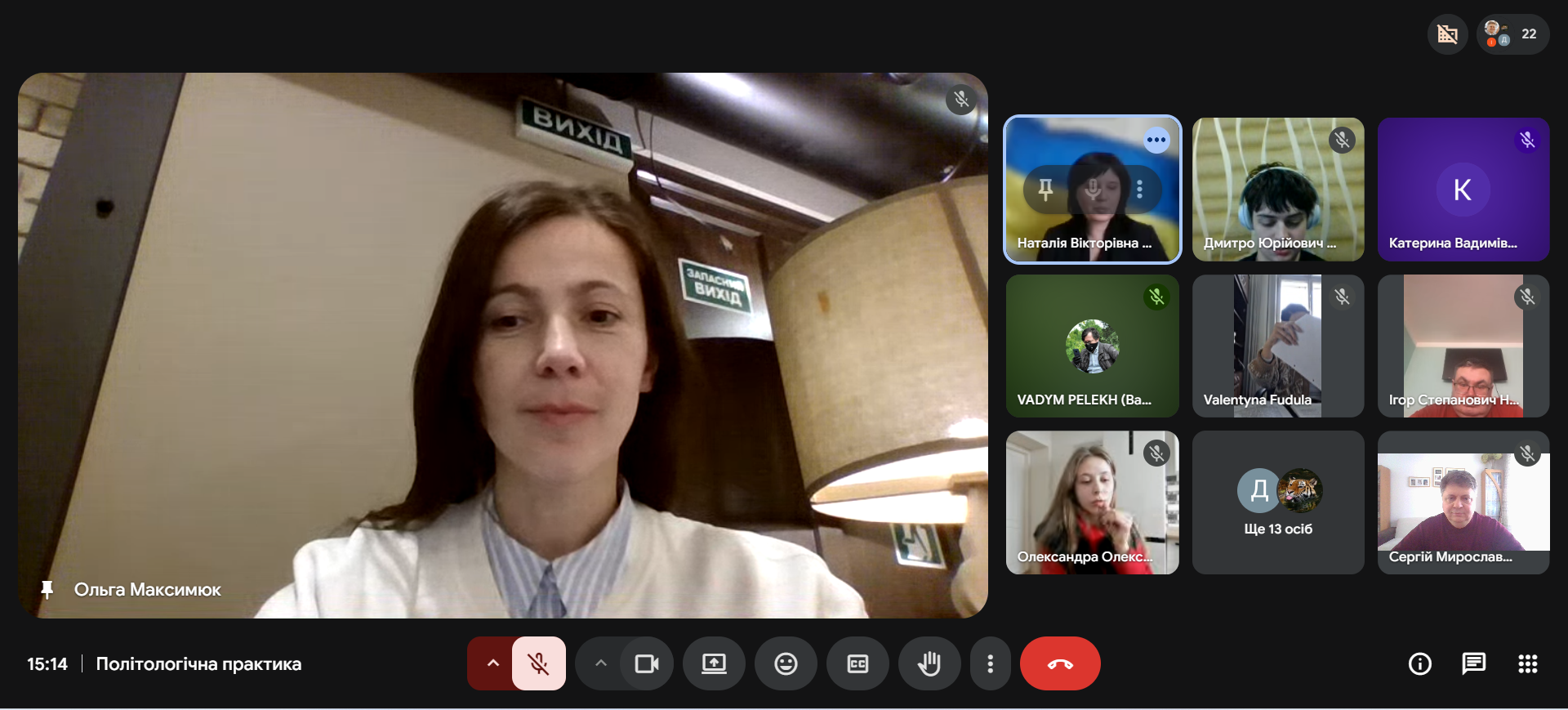Image resolution: width=1568 pixels, height=710 pixels.
Task: Expand audio settings chevron next to microphone
Action: [x=492, y=663]
